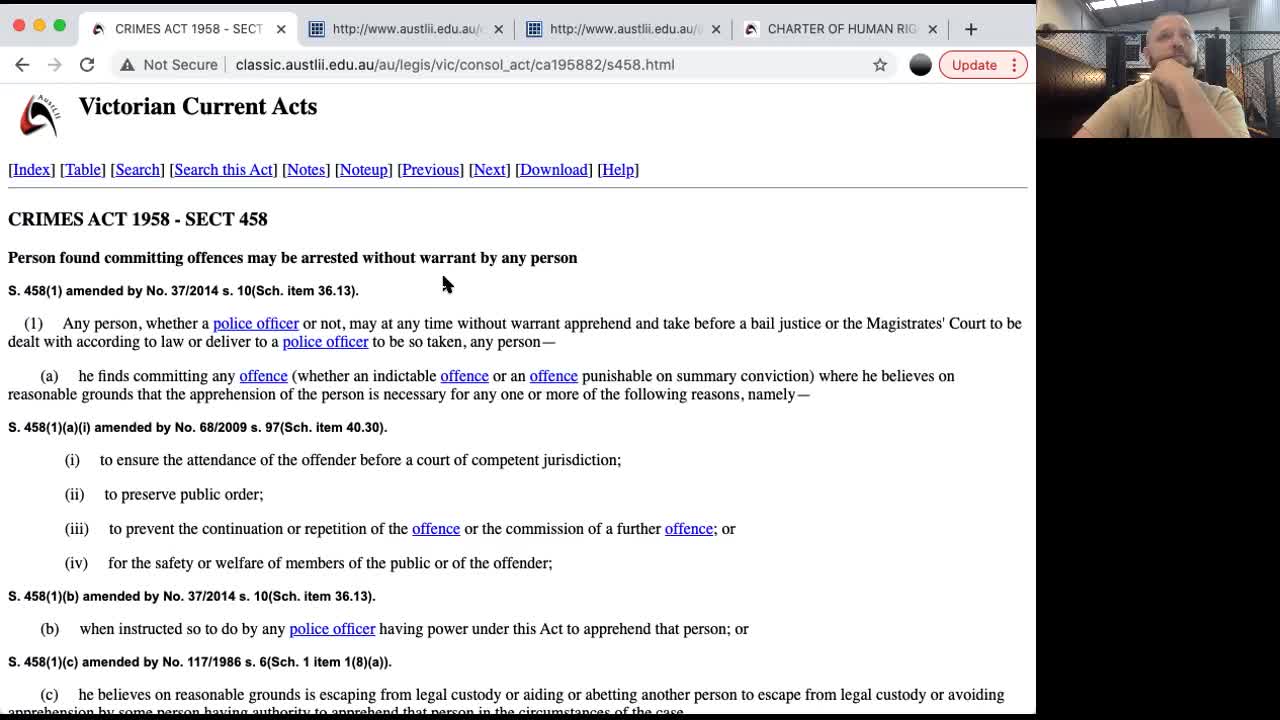Viewport: 1280px width, 720px height.
Task: Open the Noteup link
Action: click(x=363, y=170)
